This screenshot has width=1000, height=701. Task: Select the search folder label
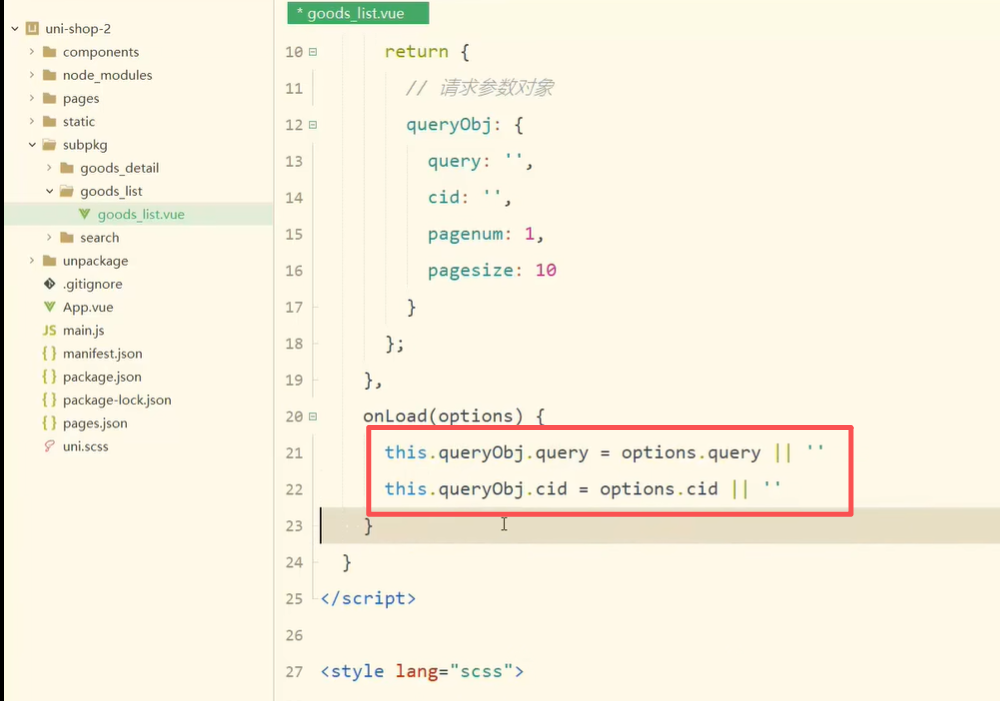tap(99, 238)
